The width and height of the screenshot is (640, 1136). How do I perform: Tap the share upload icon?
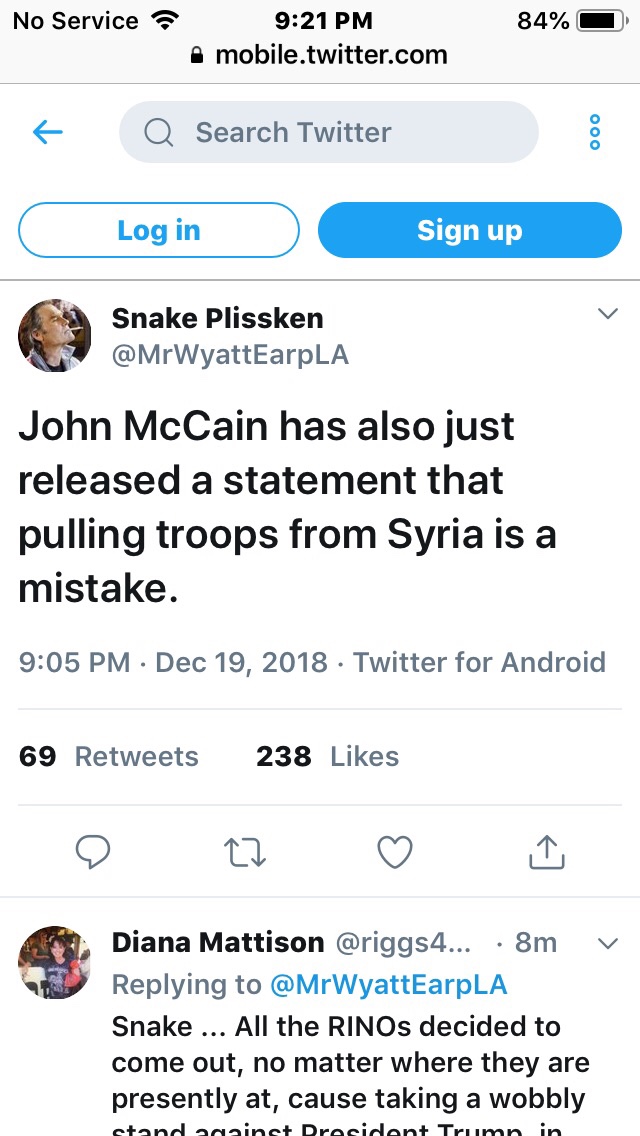[546, 852]
